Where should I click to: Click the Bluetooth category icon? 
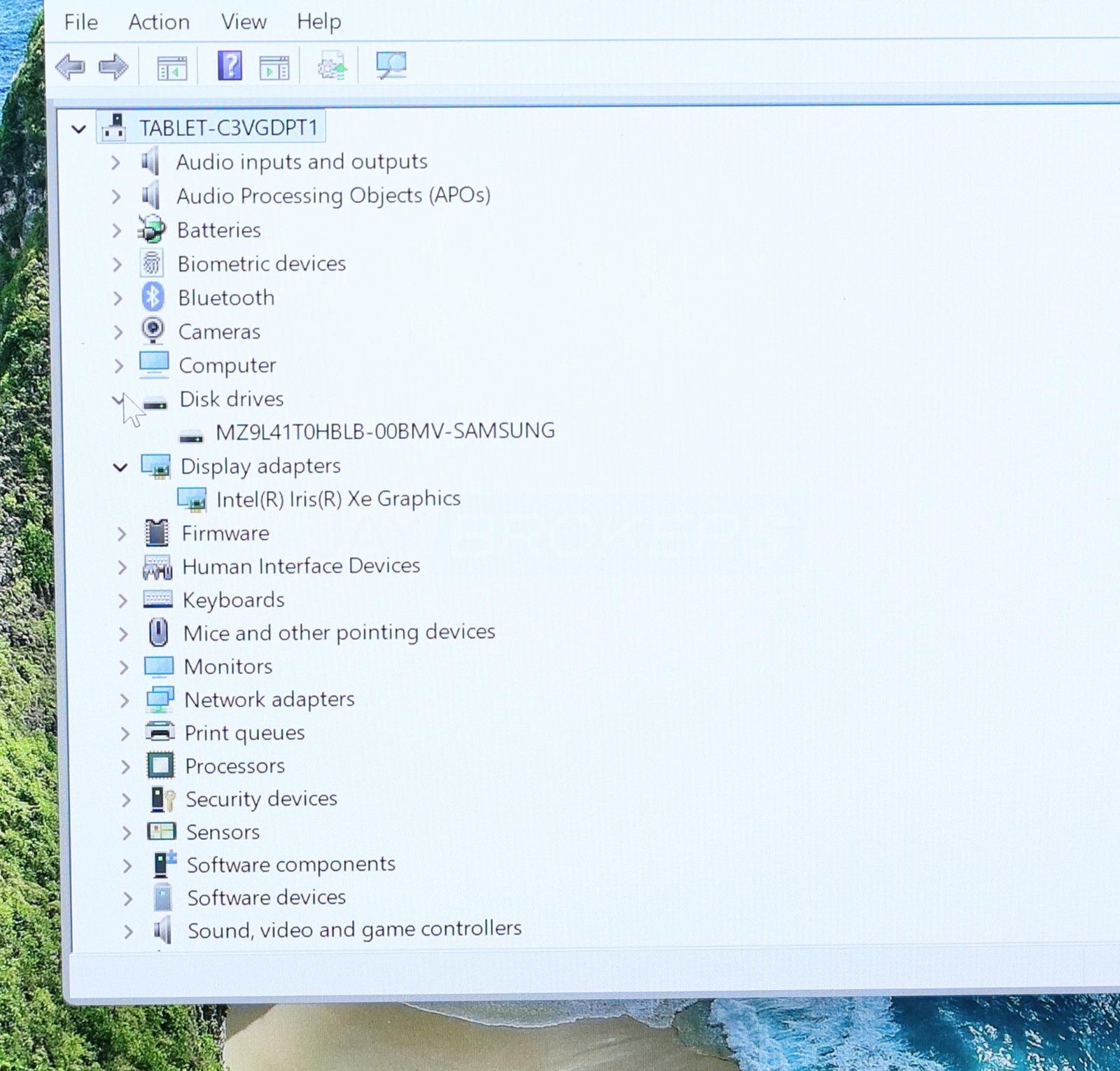pyautogui.click(x=153, y=297)
